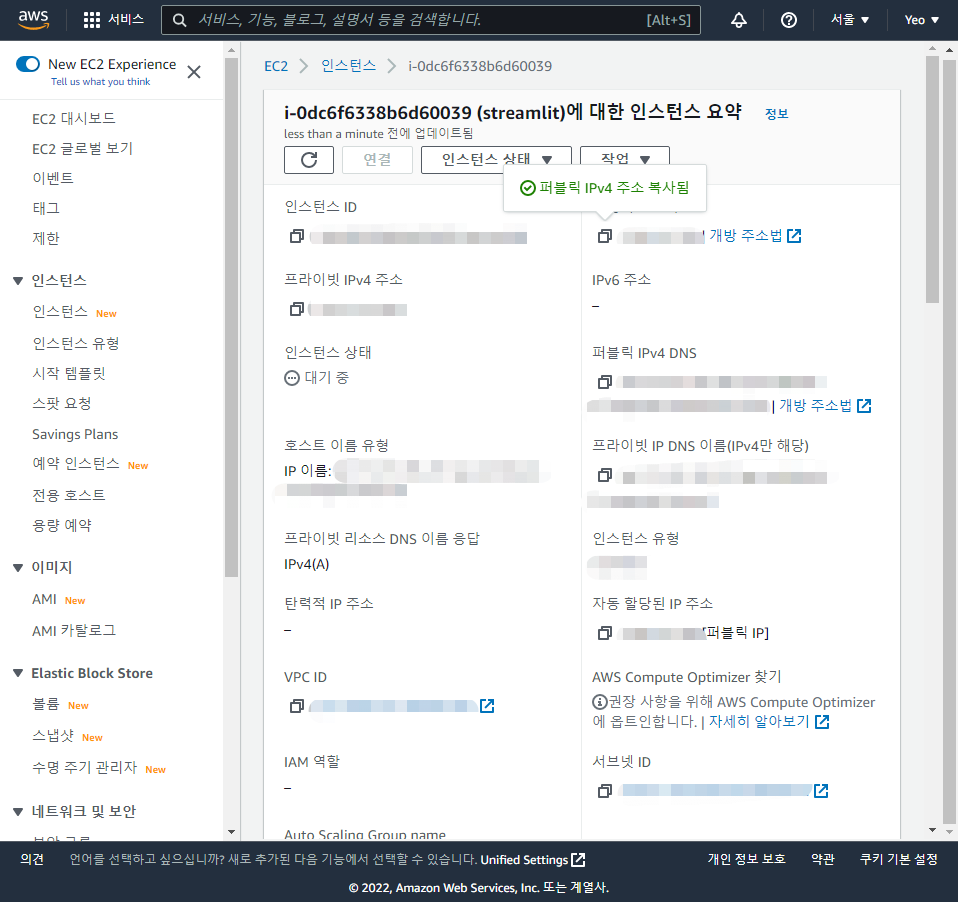This screenshot has height=902, width=958.
Task: Open the 자세히 알아보기 link
Action: point(769,722)
